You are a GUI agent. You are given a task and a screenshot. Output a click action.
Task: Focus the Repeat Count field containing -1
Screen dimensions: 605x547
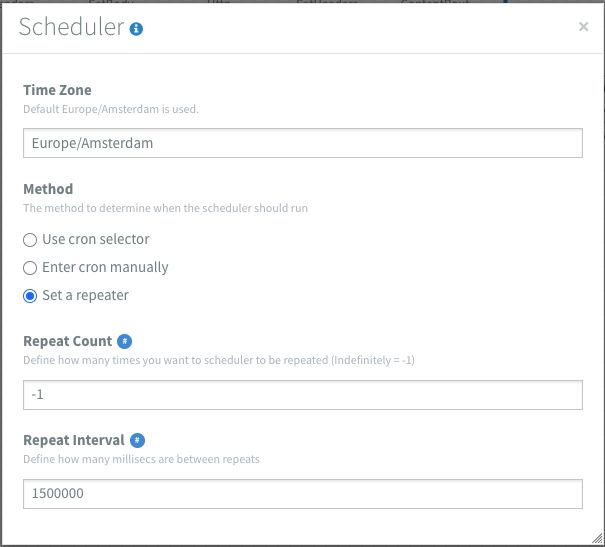pyautogui.click(x=302, y=395)
